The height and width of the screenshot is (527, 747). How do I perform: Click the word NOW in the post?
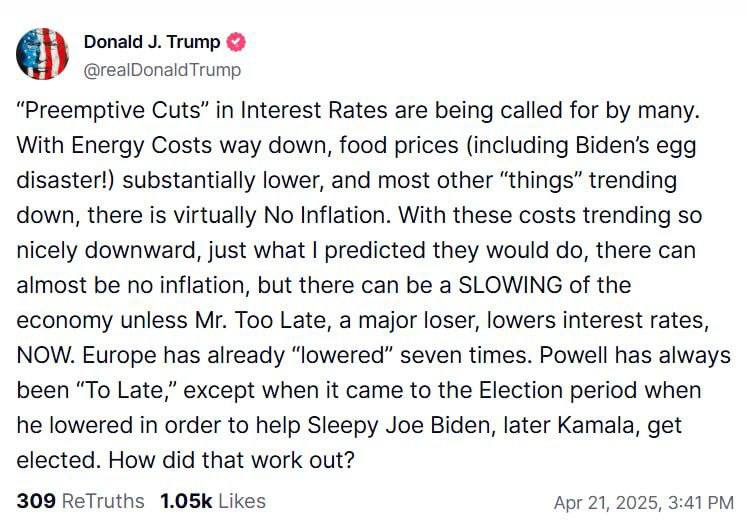[42, 355]
